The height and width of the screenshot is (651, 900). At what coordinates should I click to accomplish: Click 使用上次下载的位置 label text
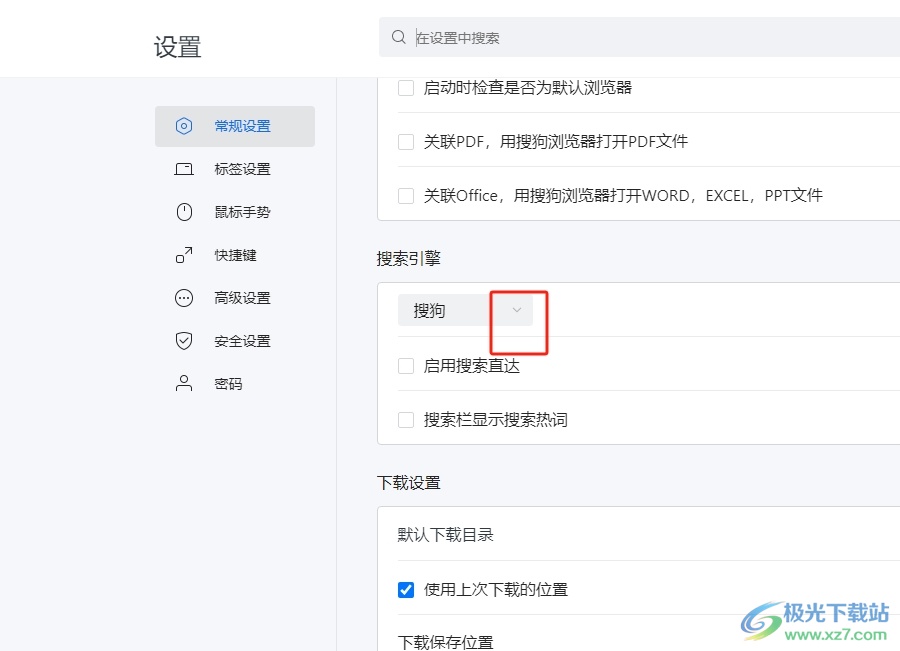[496, 590]
